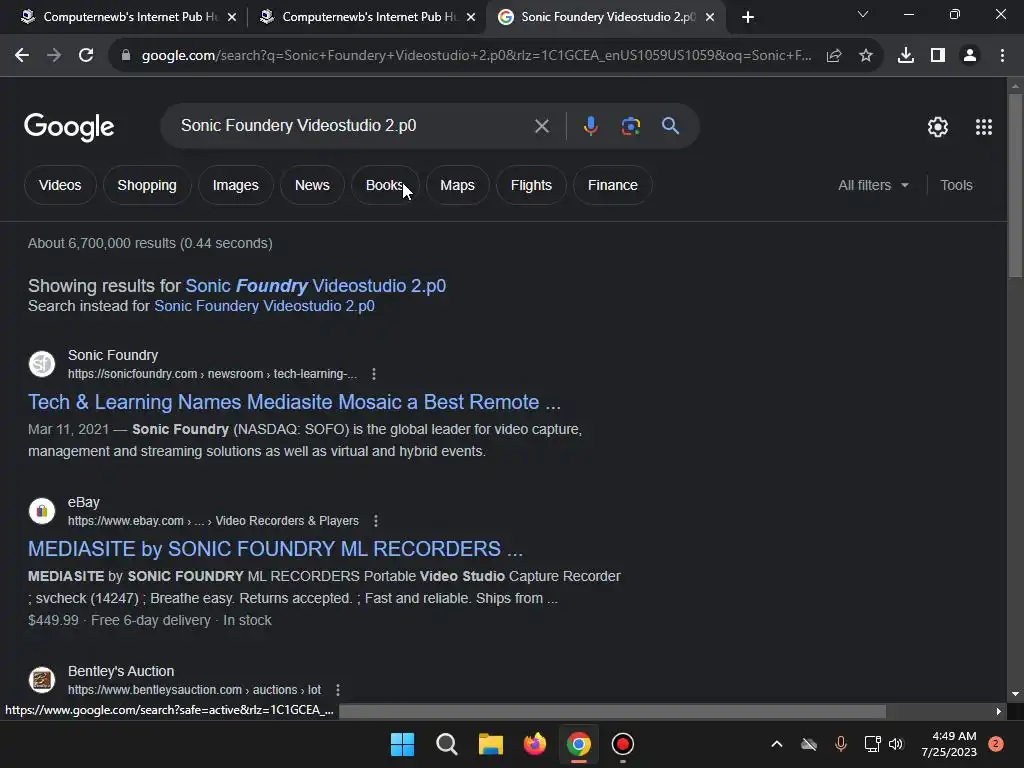The height and width of the screenshot is (768, 1024).
Task: Bookmark this page with the star
Action: point(866,56)
